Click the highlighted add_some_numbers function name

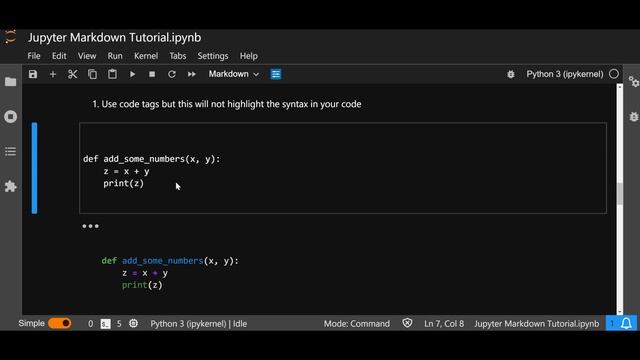coord(162,261)
